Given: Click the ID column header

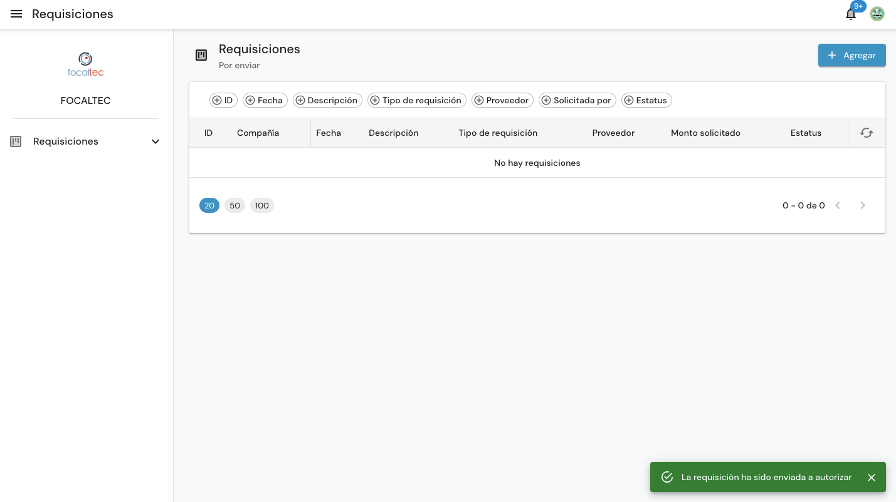Looking at the screenshot, I should (209, 133).
